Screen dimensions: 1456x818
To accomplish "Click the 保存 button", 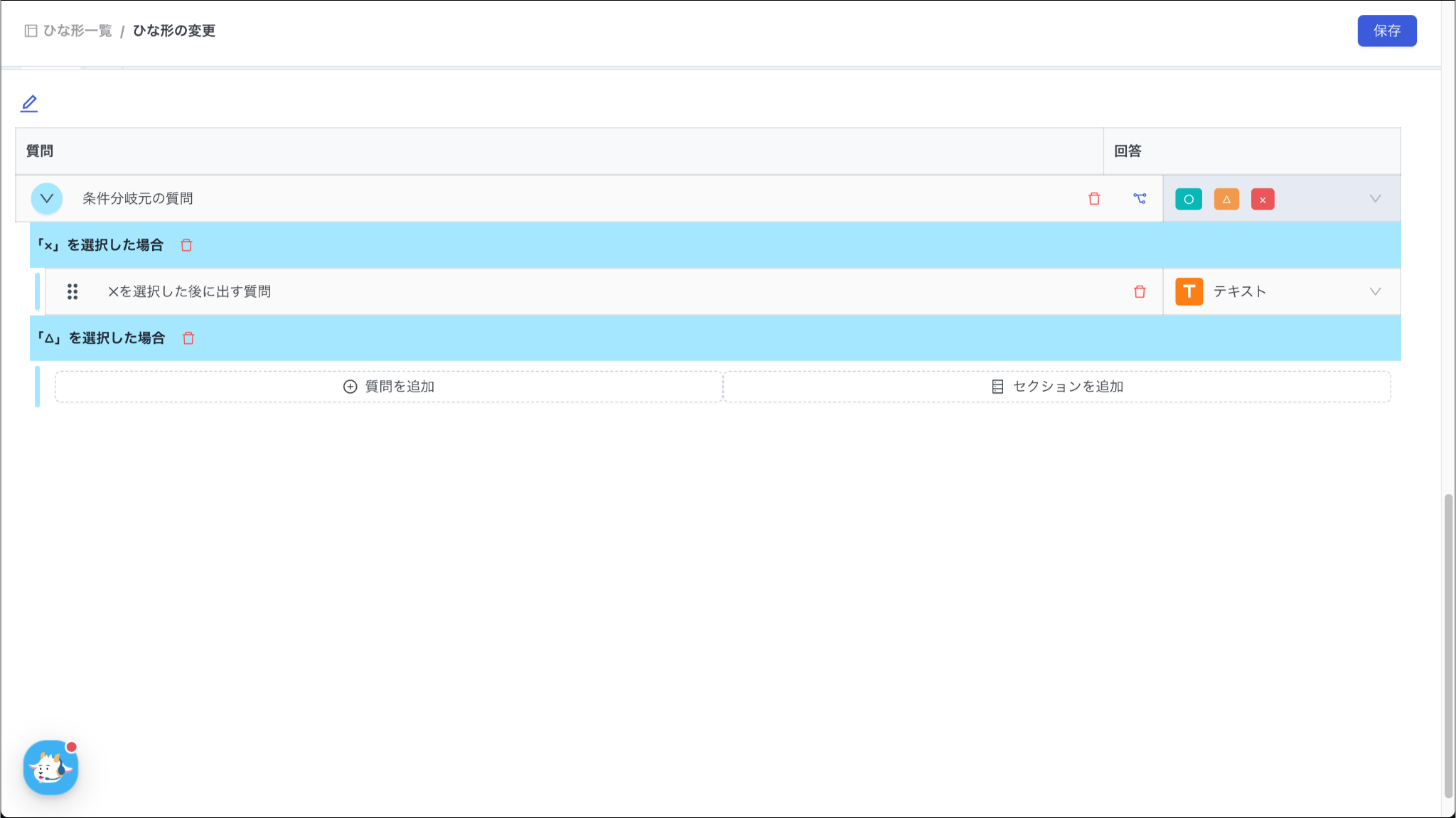I will point(1386,31).
